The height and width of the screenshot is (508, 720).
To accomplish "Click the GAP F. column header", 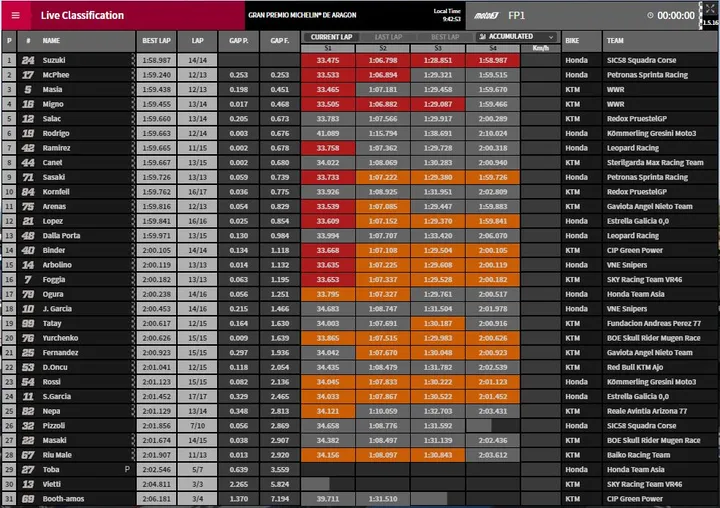I will click(280, 41).
